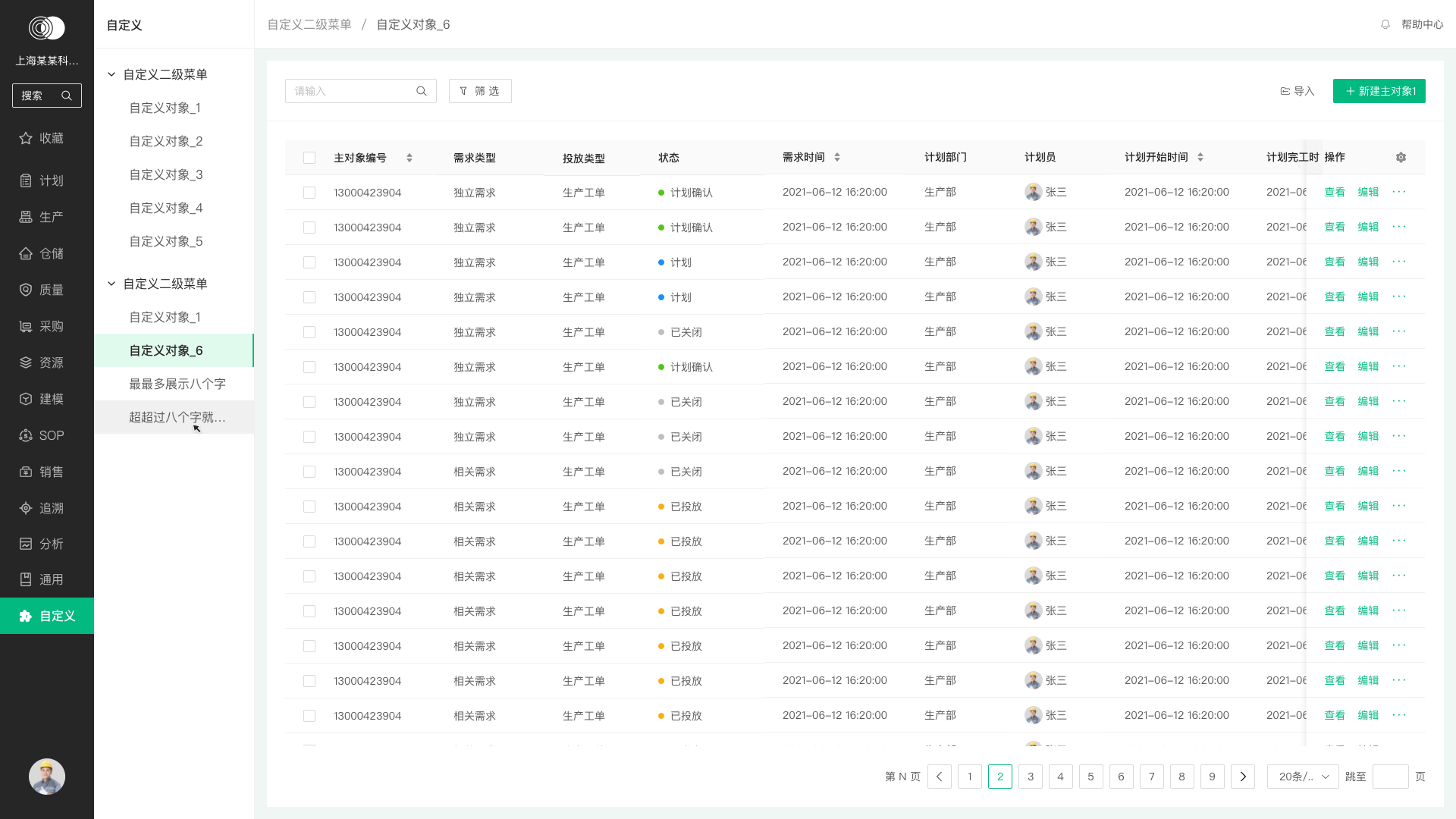Screen dimensions: 1456x819
Task: Click the 筛选 filter button
Action: tap(480, 91)
